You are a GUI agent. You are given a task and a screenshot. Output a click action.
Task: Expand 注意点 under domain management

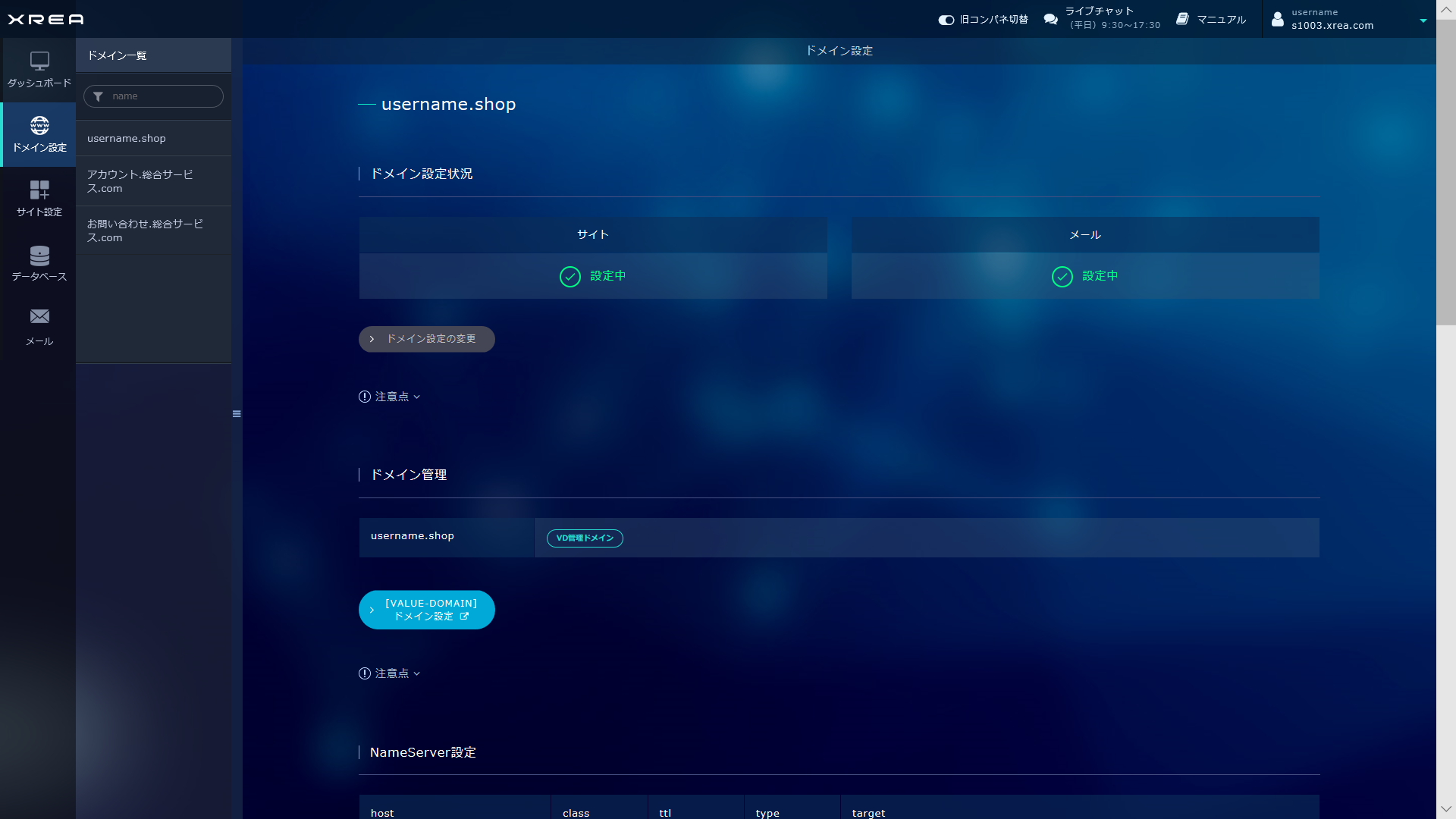pyautogui.click(x=390, y=673)
